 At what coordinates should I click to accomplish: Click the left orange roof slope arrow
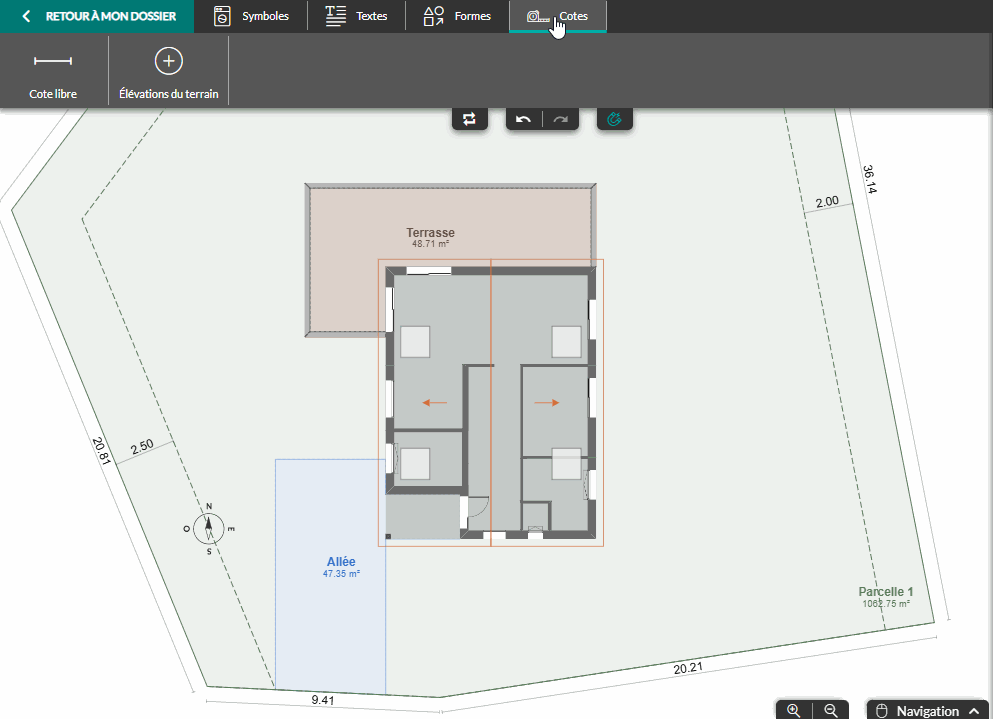435,402
